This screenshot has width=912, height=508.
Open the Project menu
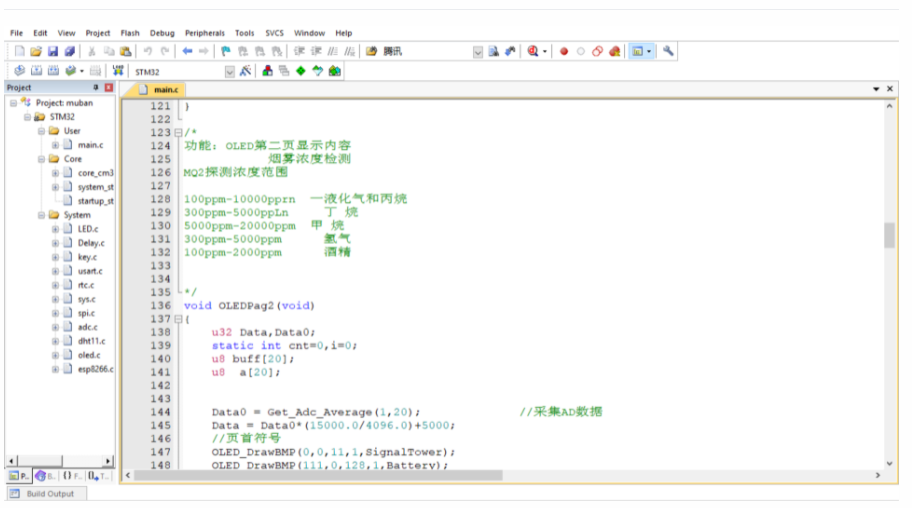tap(98, 33)
